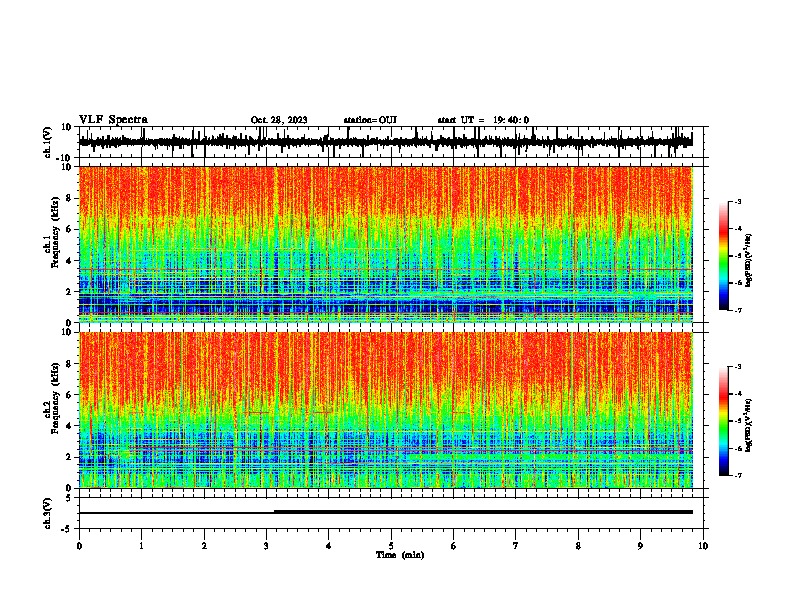Click the "5" tick on the Time axis
Screen dimensions: 792x612
click(x=391, y=546)
